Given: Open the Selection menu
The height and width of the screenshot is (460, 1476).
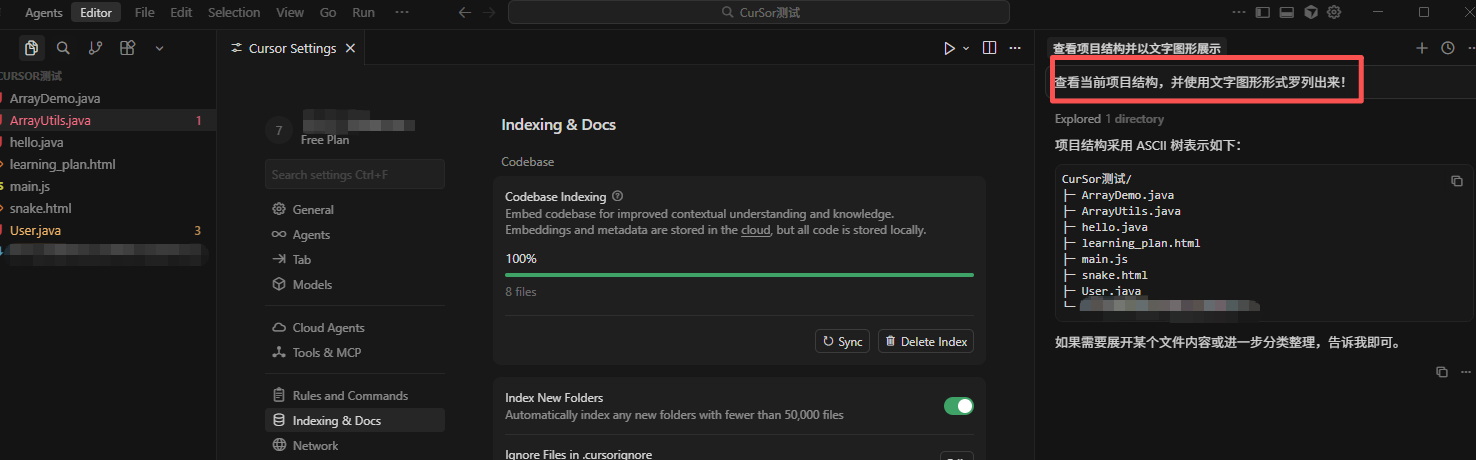Looking at the screenshot, I should (234, 13).
